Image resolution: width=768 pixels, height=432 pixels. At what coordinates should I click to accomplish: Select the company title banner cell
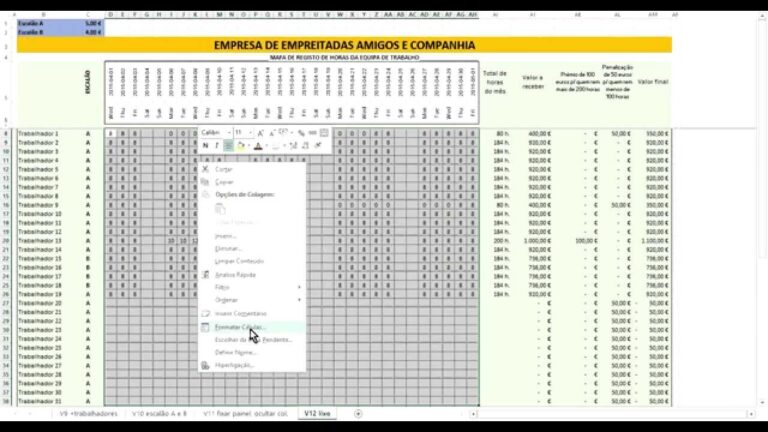click(344, 45)
